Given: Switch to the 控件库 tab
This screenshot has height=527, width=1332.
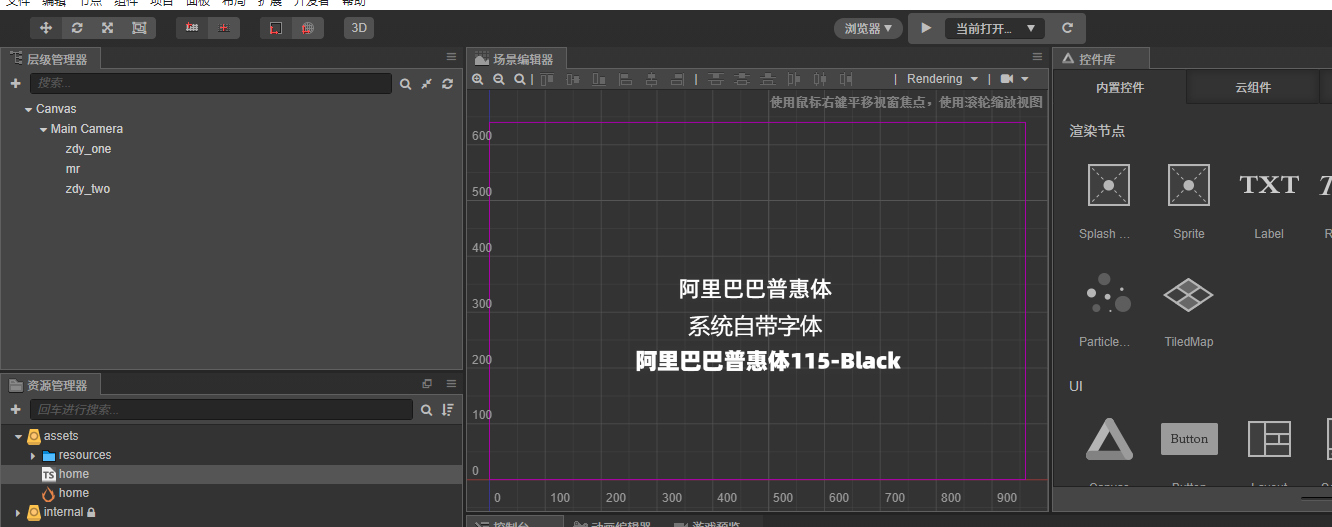Looking at the screenshot, I should tap(1101, 59).
